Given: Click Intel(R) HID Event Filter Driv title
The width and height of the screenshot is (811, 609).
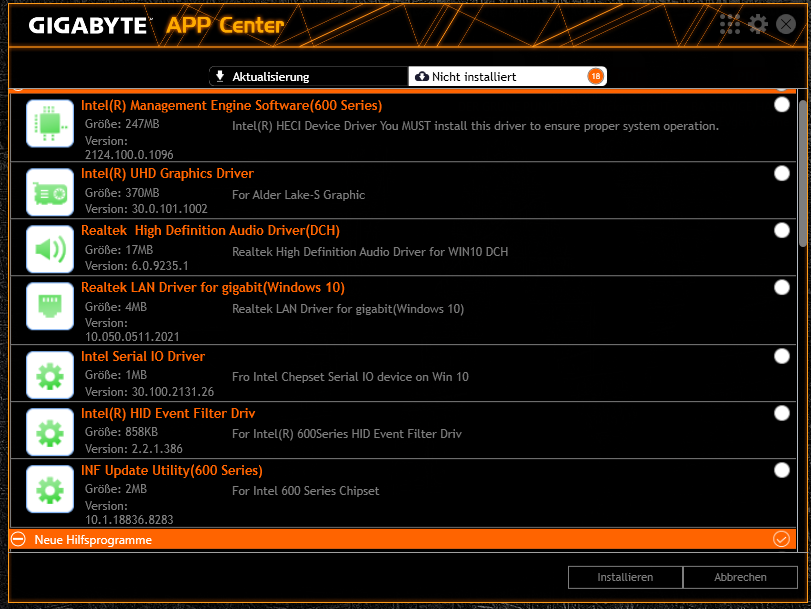Looking at the screenshot, I should (x=168, y=413).
